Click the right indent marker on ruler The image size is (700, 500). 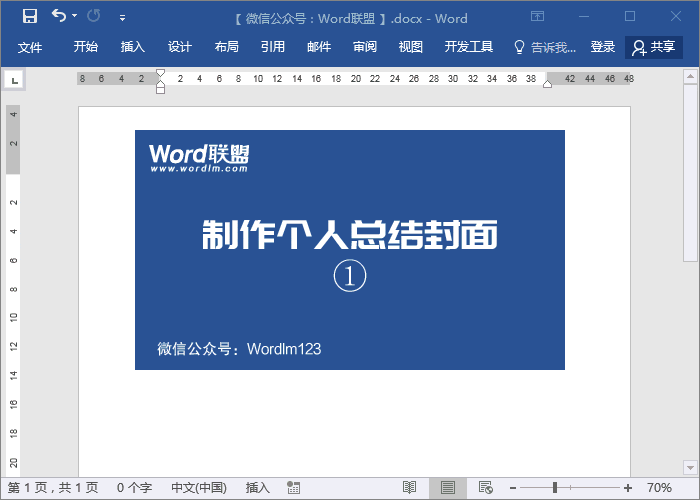coord(547,84)
